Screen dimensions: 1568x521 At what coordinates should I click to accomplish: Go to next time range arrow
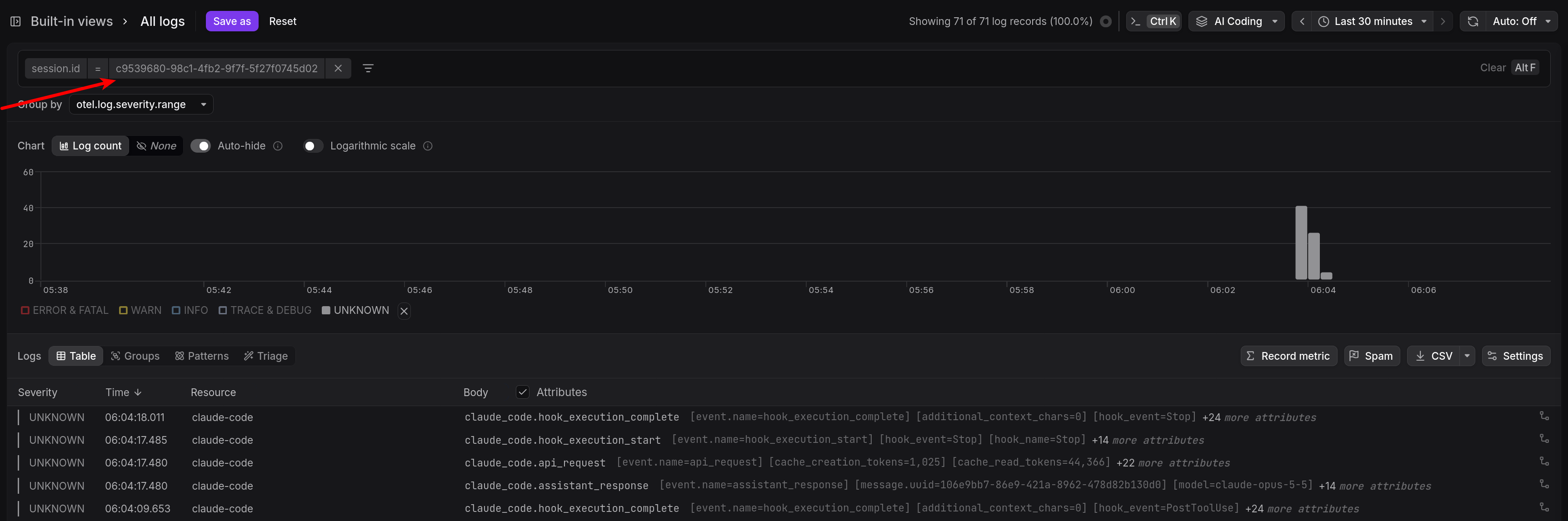tap(1443, 21)
